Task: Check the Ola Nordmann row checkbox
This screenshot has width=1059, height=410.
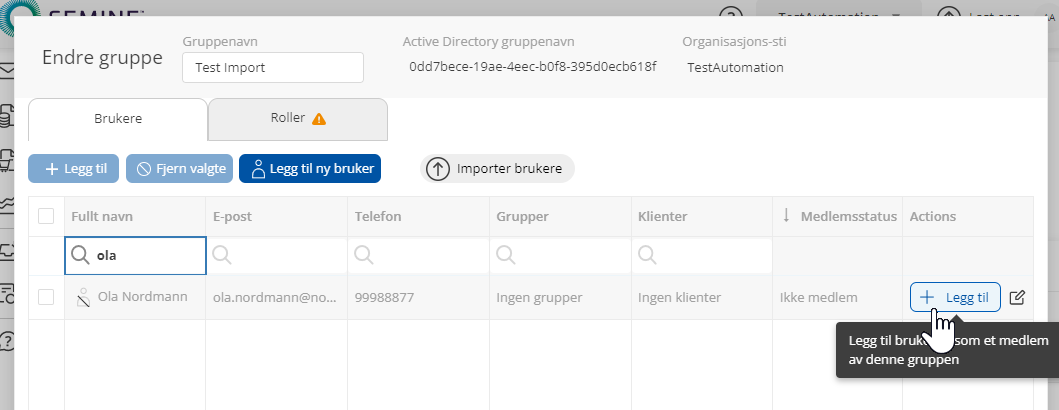Action: coord(46,297)
